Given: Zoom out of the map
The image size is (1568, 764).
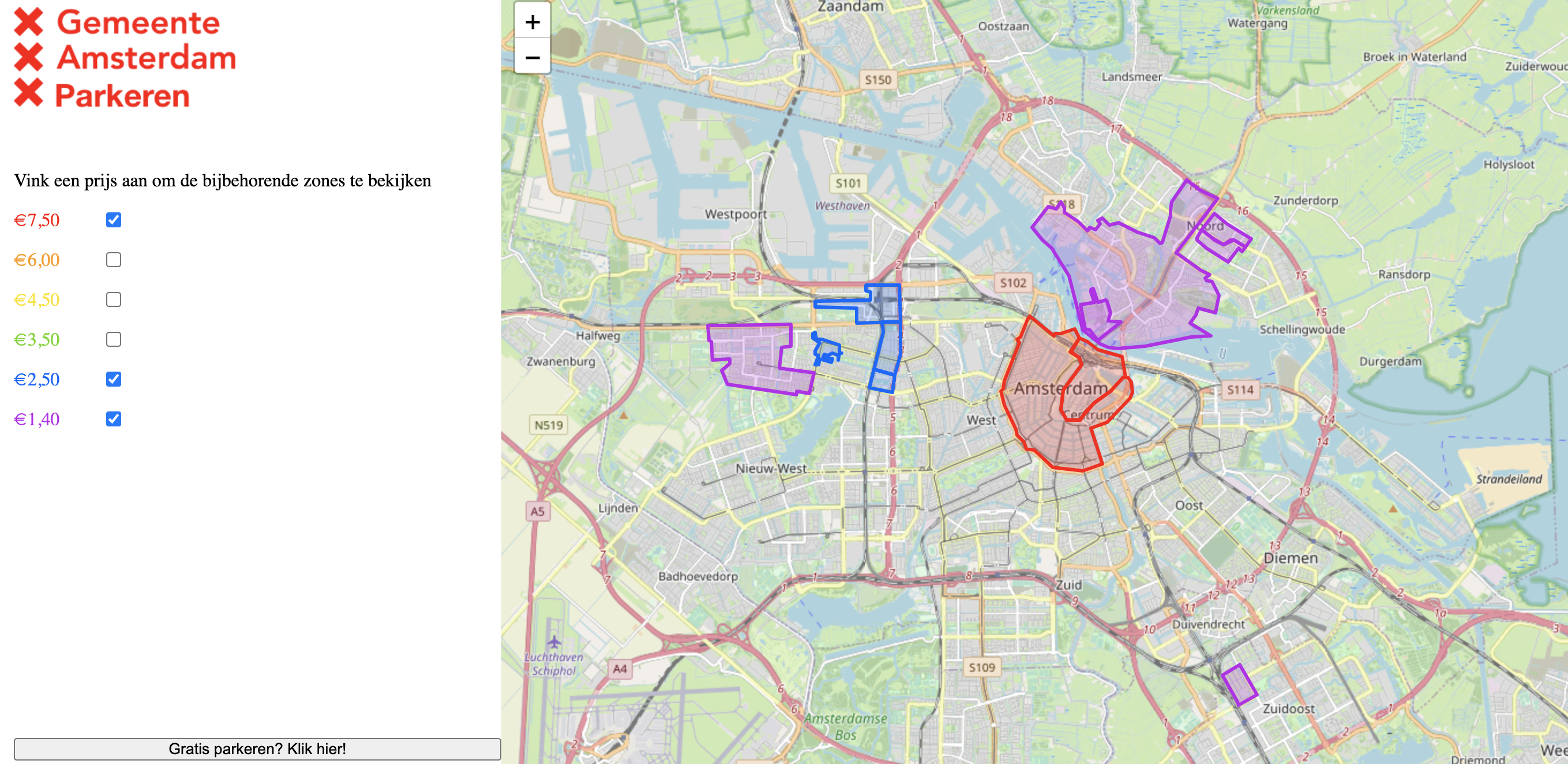Looking at the screenshot, I should tap(532, 58).
